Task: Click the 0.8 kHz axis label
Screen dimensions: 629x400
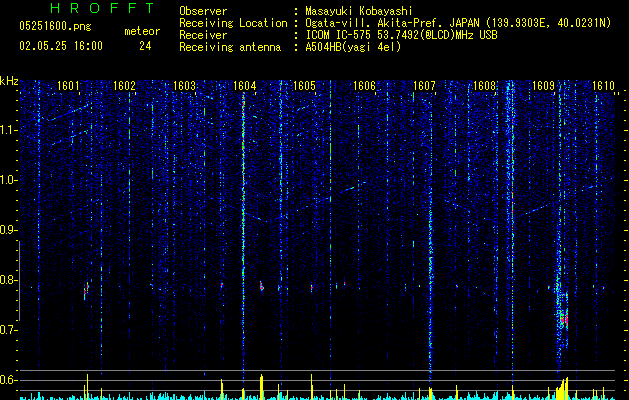Action: tap(8, 280)
